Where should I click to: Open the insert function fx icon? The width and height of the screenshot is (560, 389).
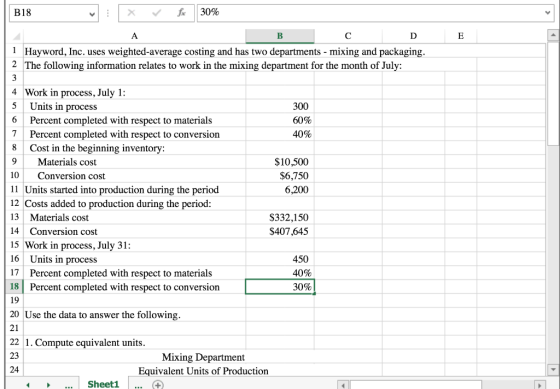coord(181,13)
